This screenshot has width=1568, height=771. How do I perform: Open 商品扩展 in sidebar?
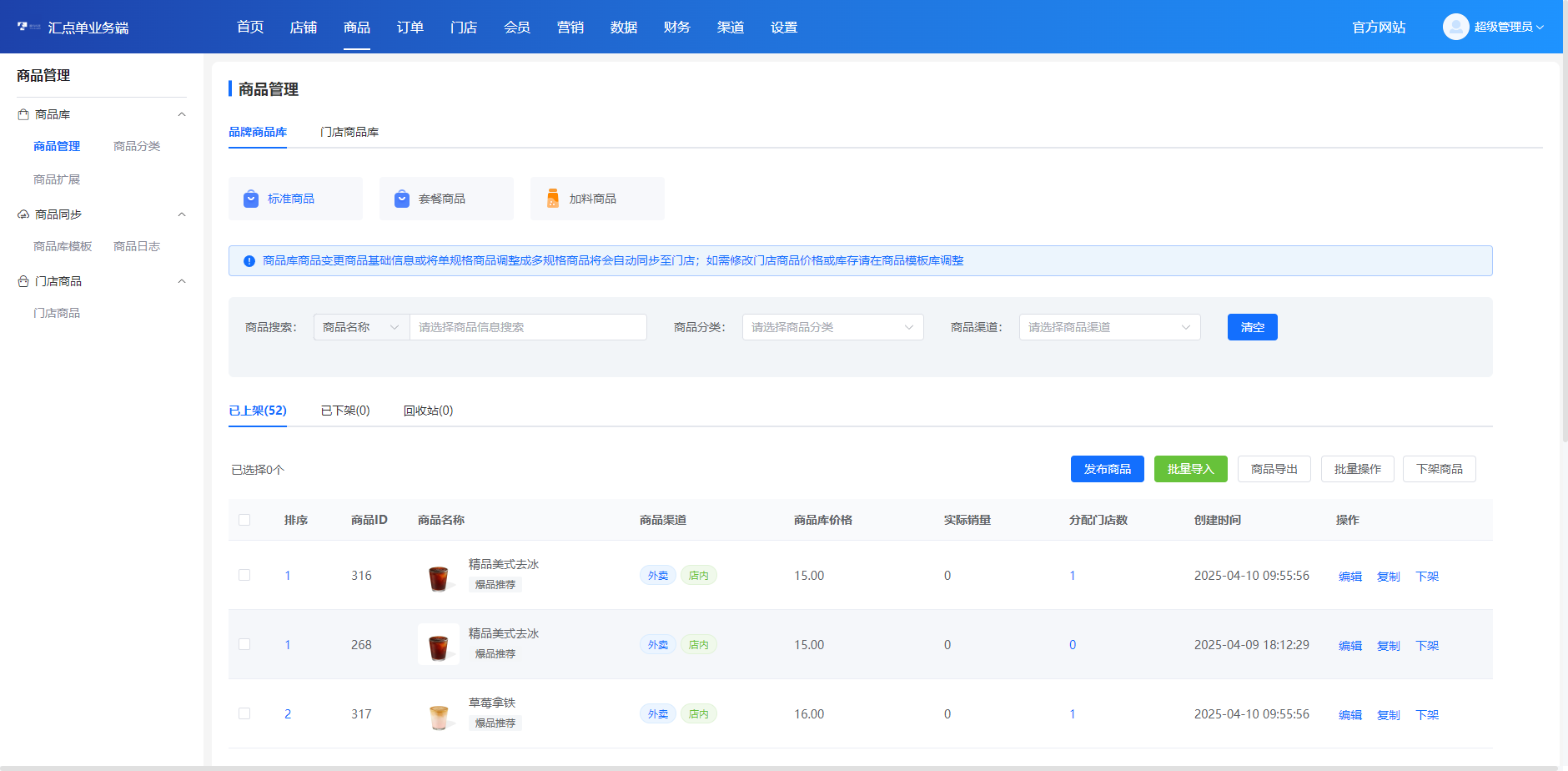[x=57, y=179]
